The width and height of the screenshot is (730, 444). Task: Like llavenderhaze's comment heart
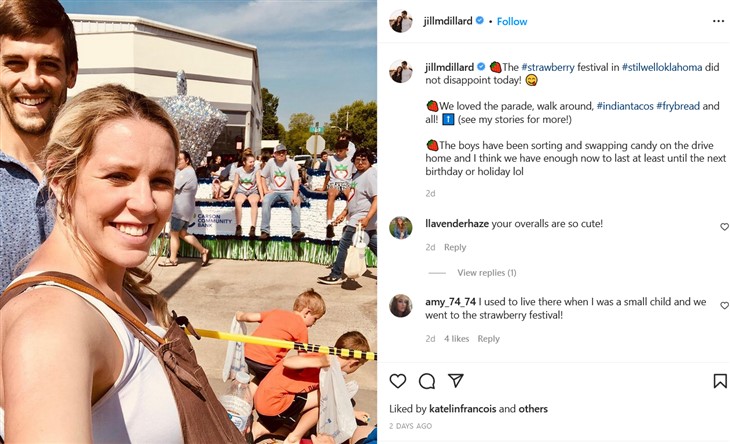coord(724,227)
